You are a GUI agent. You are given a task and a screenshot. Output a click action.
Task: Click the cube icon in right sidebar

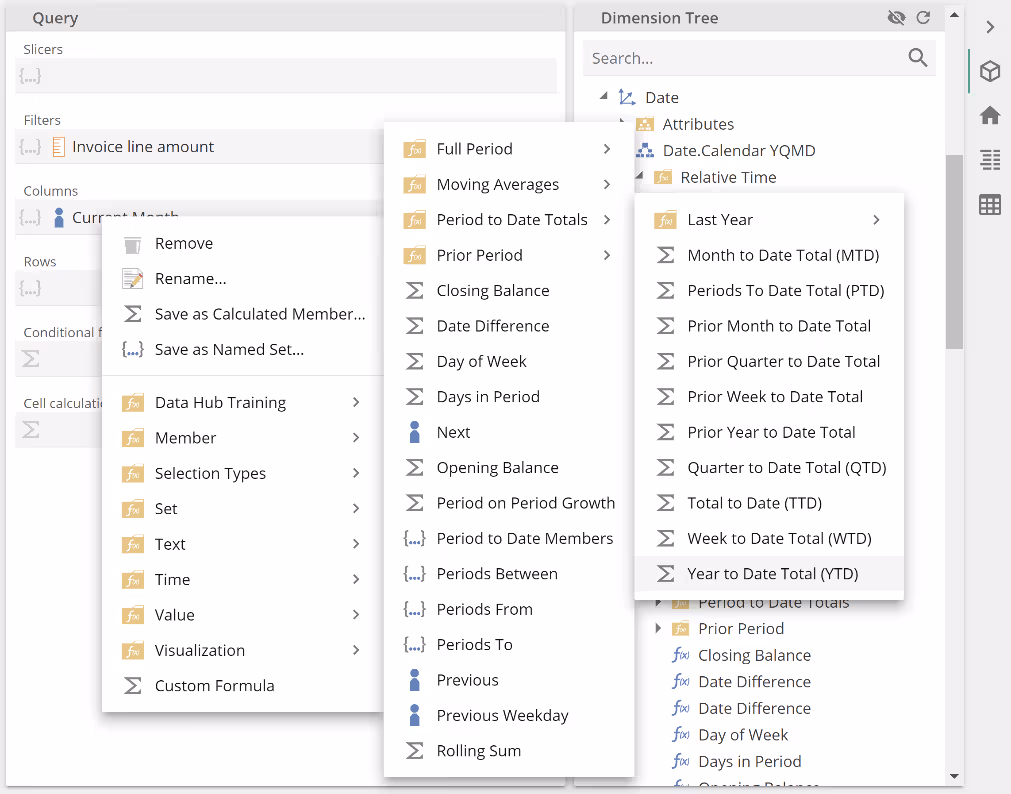pyautogui.click(x=989, y=72)
